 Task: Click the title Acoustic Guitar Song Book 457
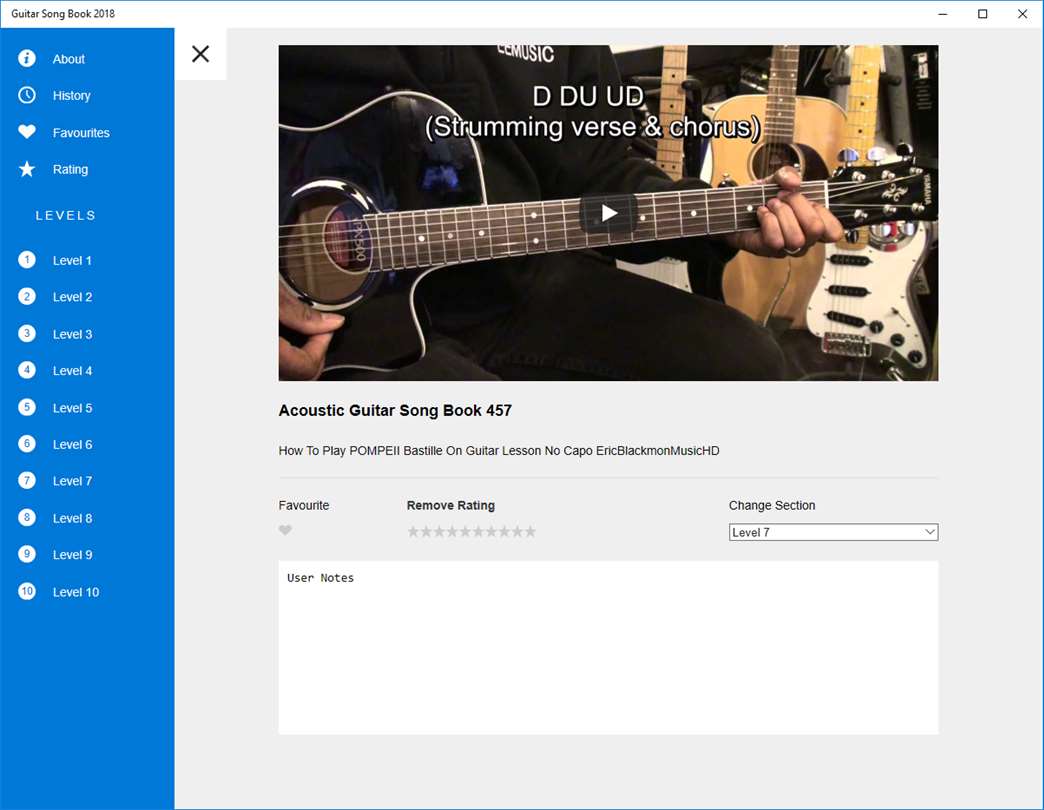pos(395,410)
